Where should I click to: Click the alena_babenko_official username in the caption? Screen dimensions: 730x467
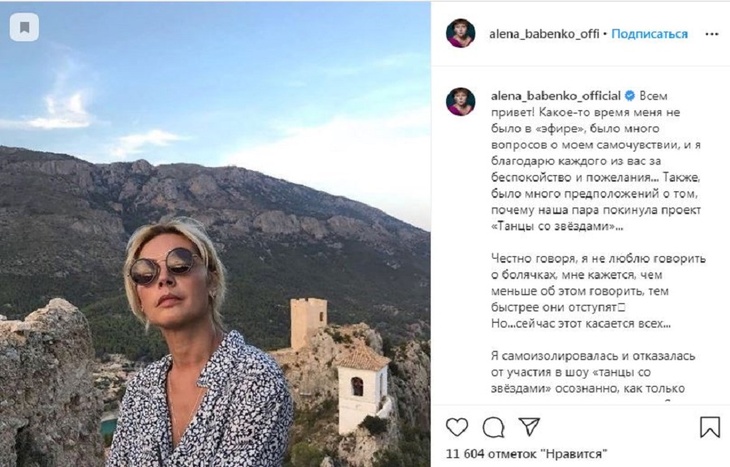[556, 96]
